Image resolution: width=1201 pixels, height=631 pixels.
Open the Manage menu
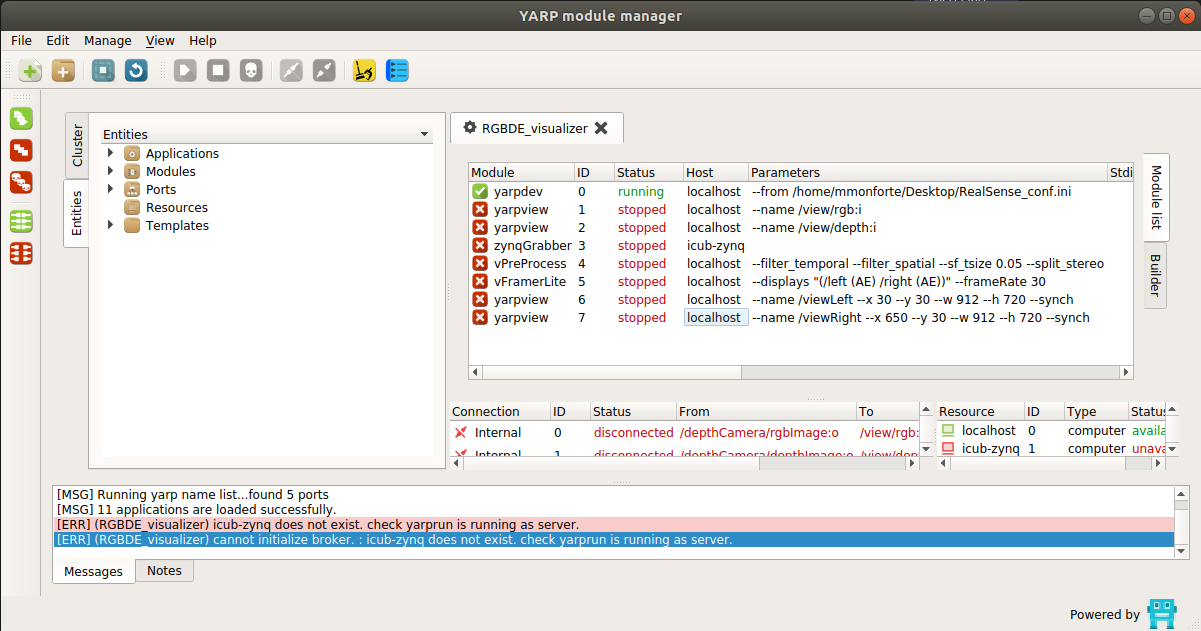click(x=108, y=41)
